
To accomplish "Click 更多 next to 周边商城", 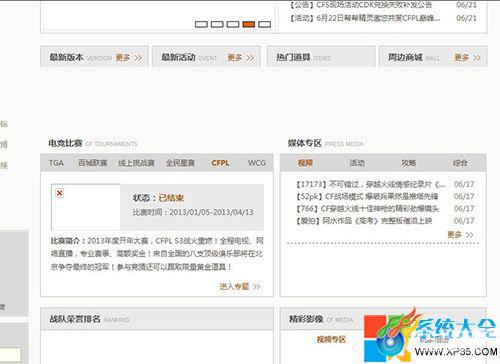I will tap(467, 58).
